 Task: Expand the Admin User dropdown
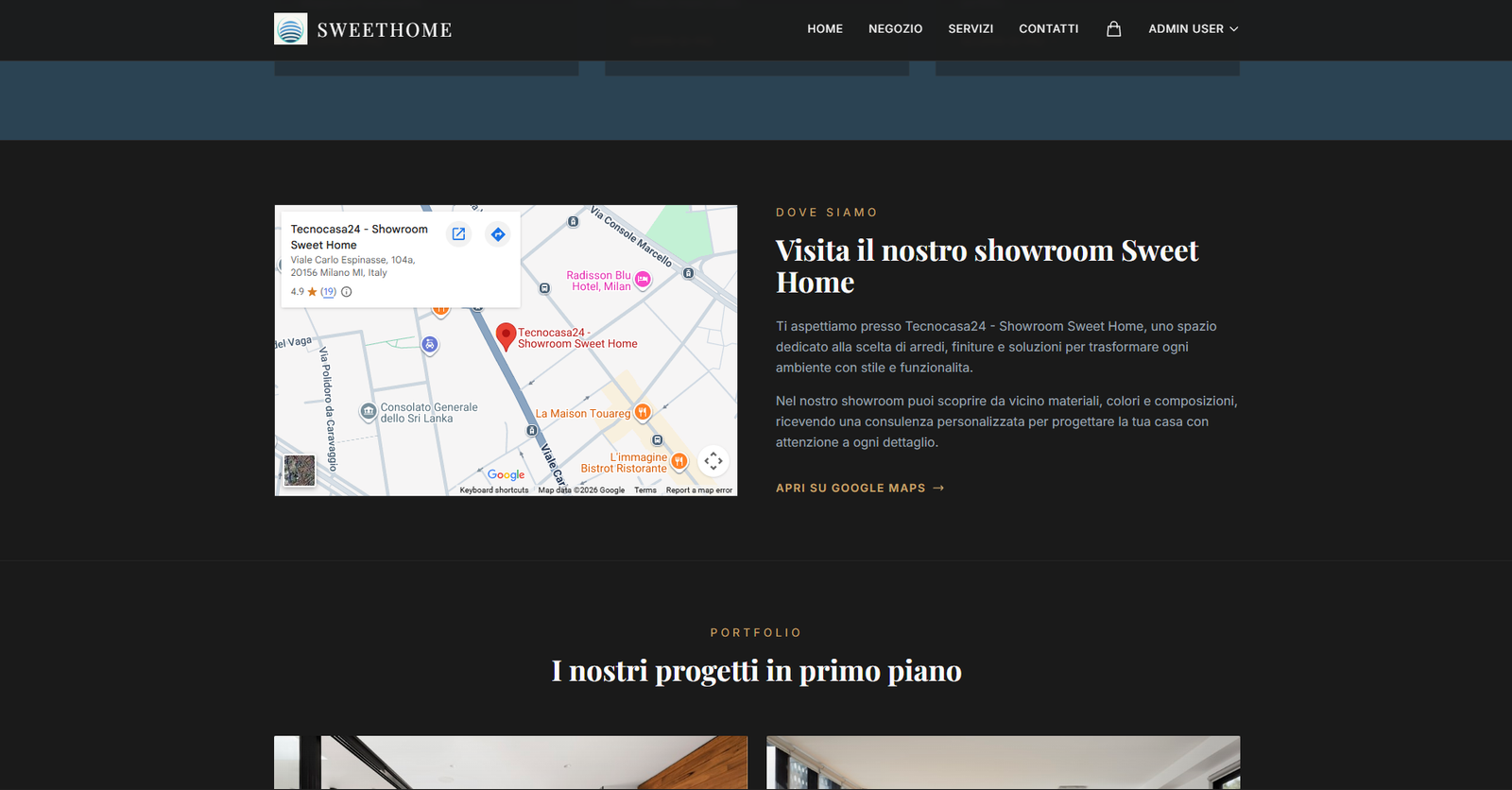[1193, 29]
